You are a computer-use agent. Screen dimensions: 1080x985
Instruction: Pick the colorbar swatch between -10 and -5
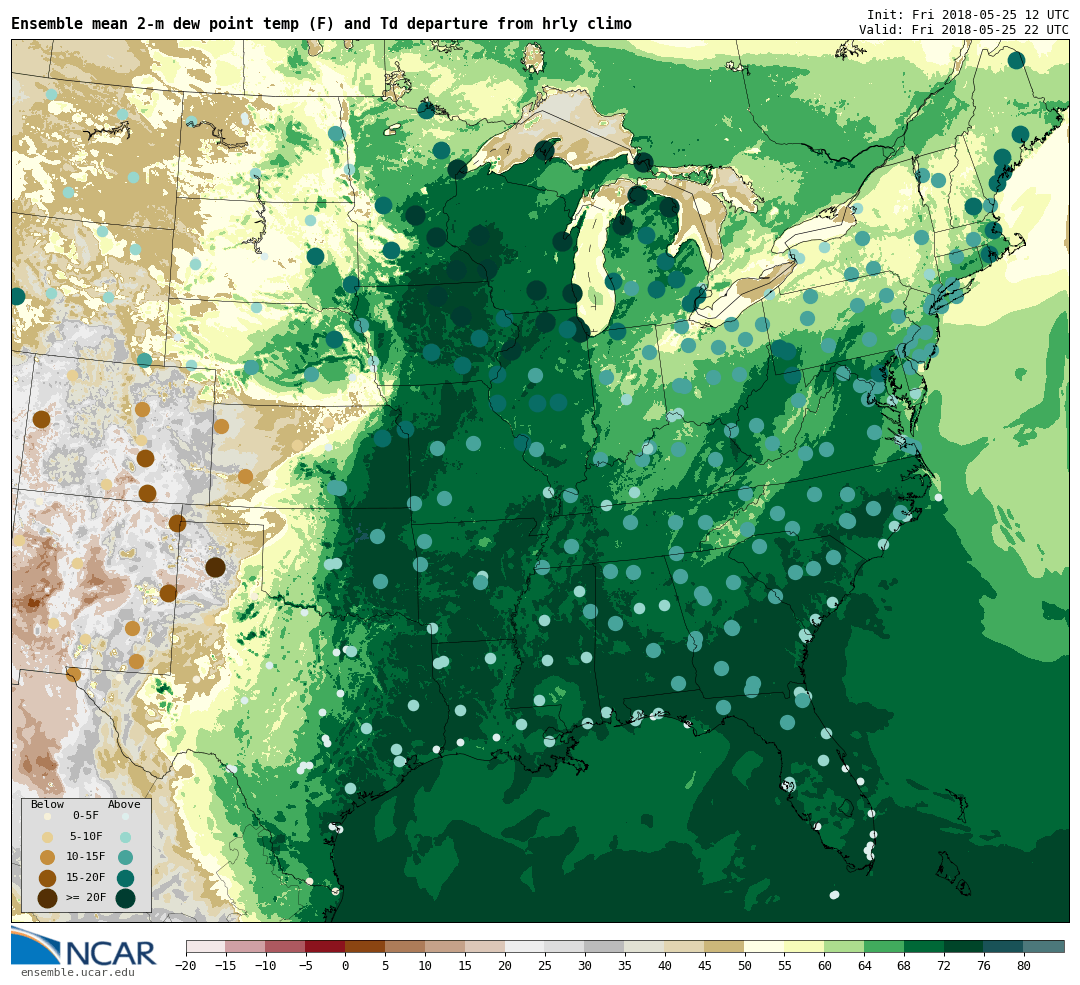285,946
